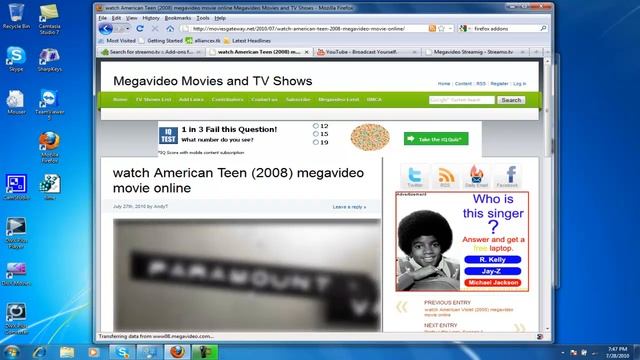Open Internet Explorer from the taskbar
This screenshot has width=640, height=360.
click(x=40, y=352)
